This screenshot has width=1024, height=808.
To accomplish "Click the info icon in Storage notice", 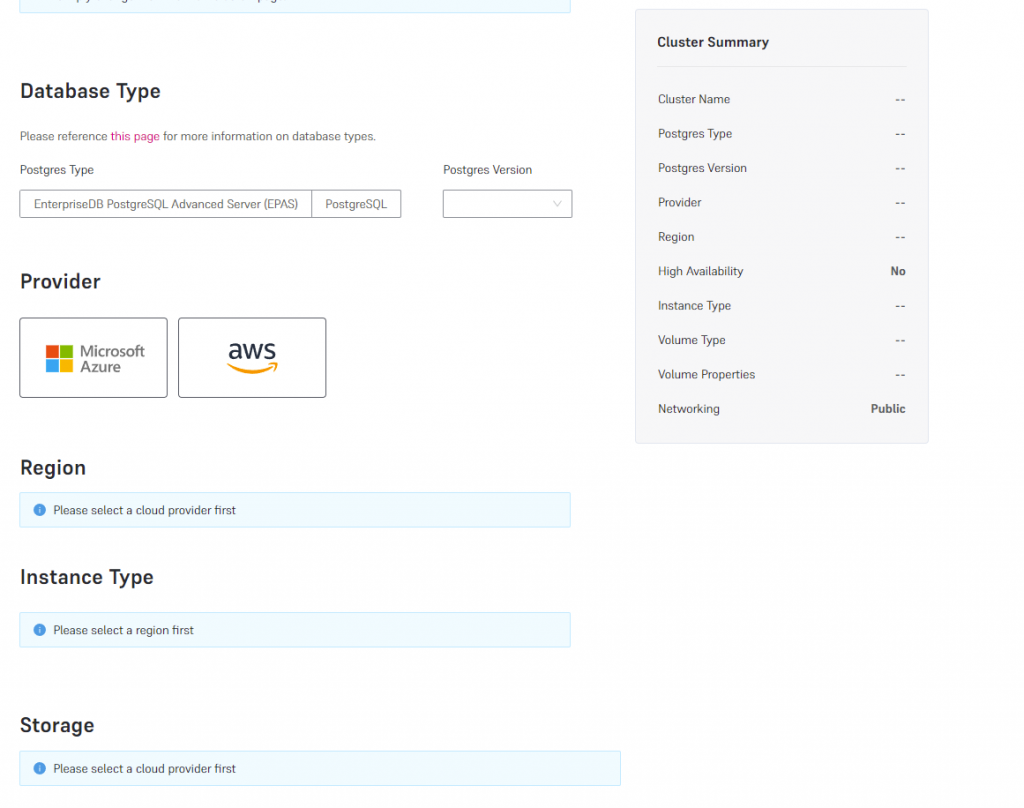I will [x=40, y=769].
